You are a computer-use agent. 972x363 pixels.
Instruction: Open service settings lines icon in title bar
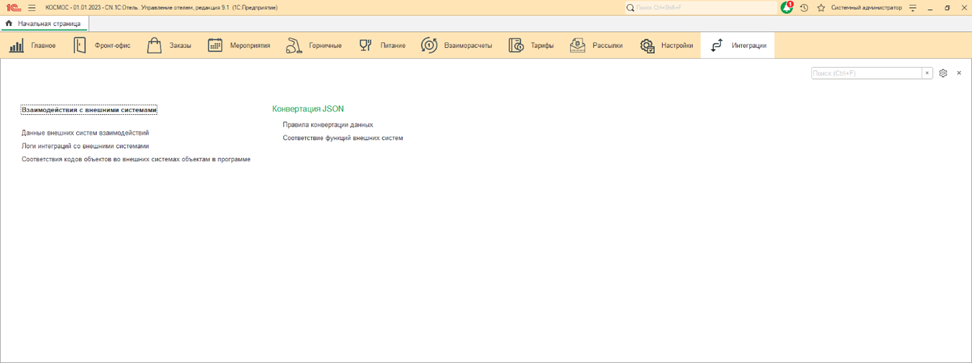(x=912, y=8)
